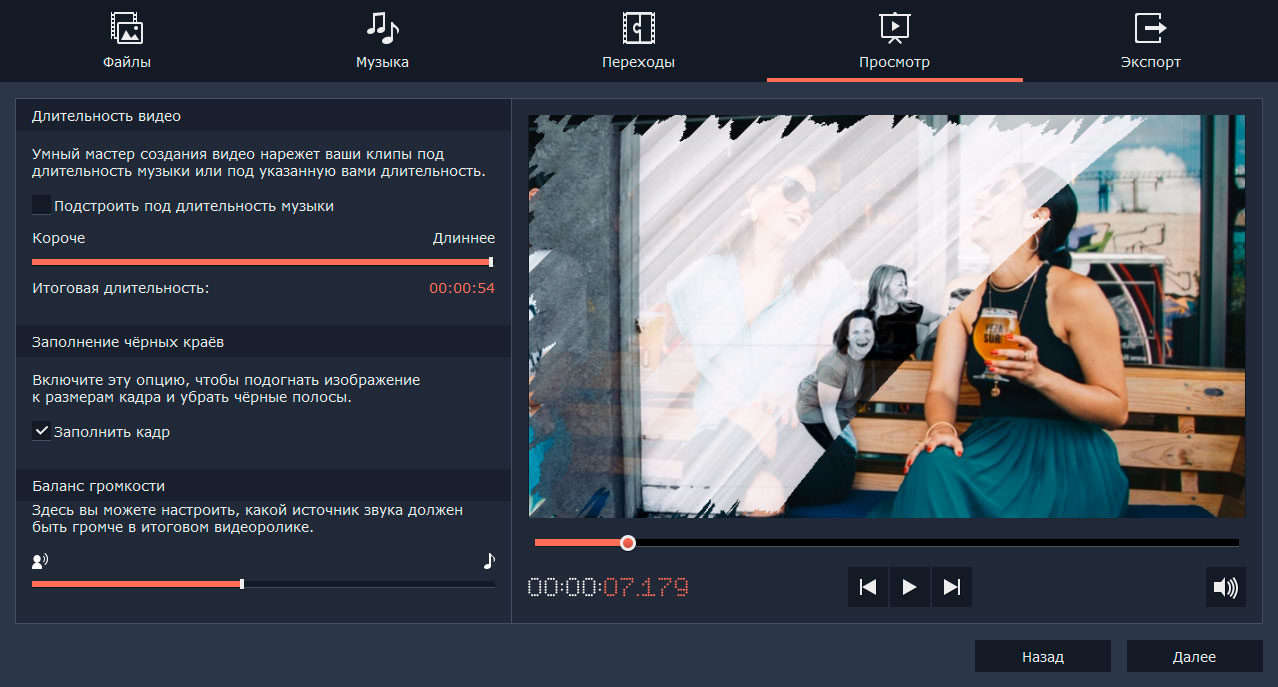Play the video preview
This screenshot has height=687, width=1278.
tap(910, 587)
